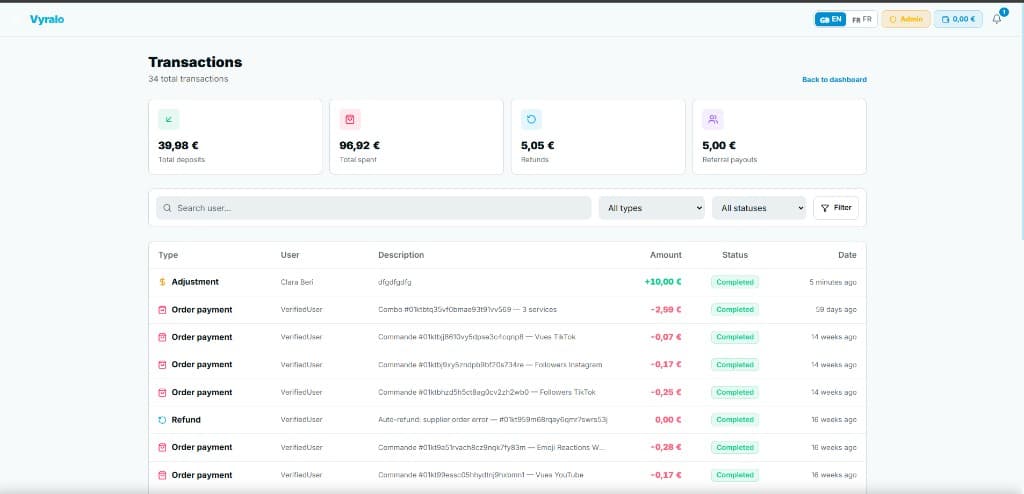This screenshot has width=1024, height=494.
Task: Click description dfgdfgdfg
Action: 394,282
